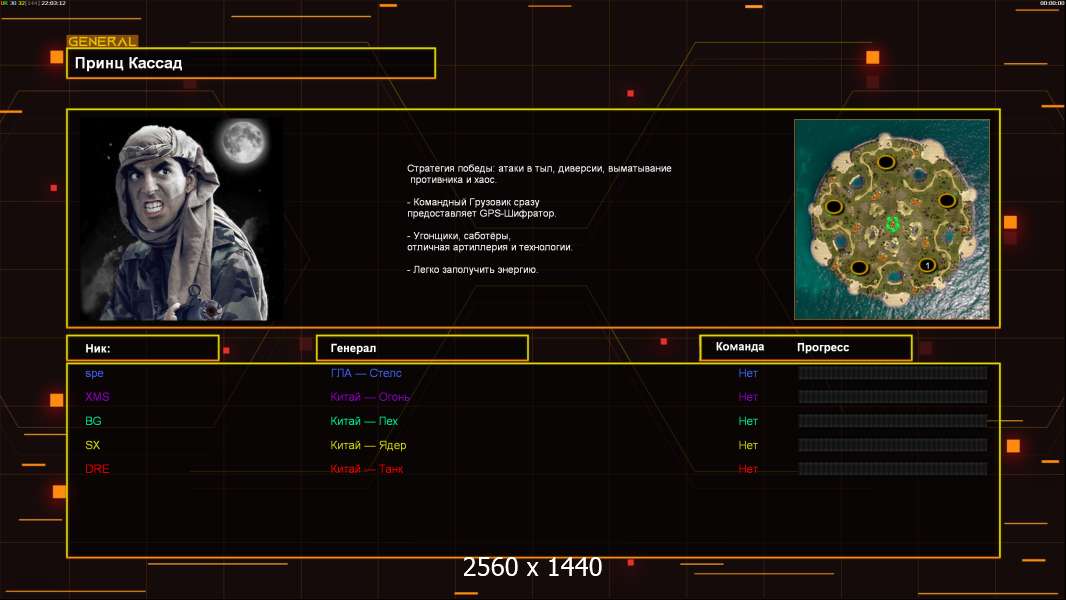
Task: Select player nickname "BG"
Action: pyautogui.click(x=93, y=421)
